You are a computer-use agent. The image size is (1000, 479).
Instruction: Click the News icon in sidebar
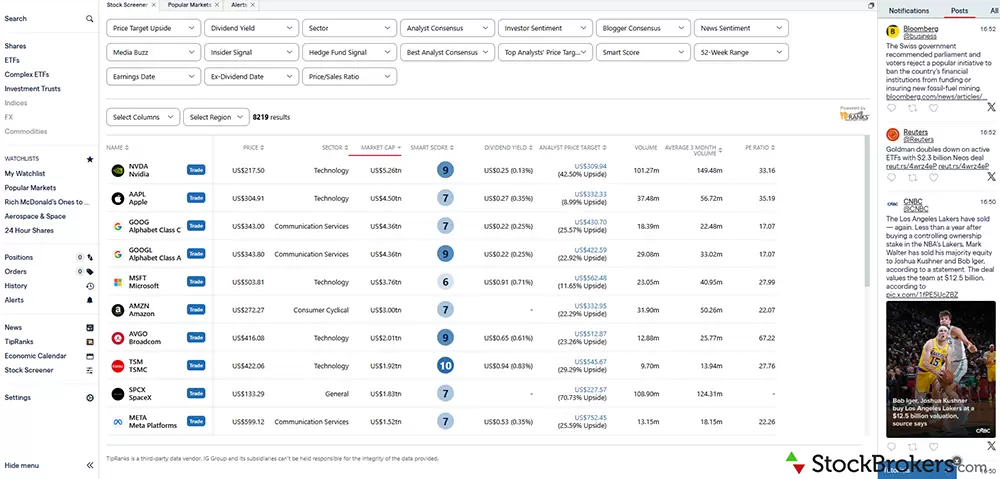click(x=90, y=328)
